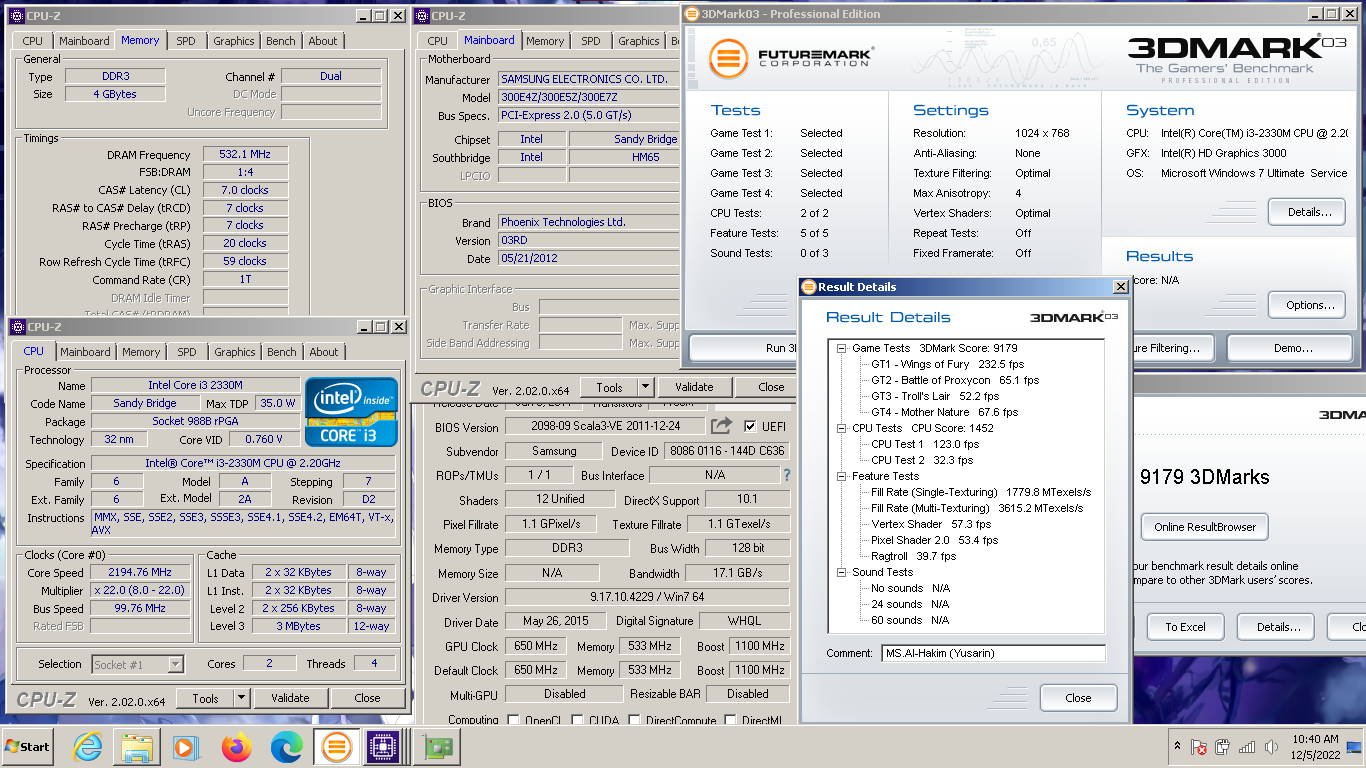
Task: Launch Internet Explorer from the taskbar
Action: [88, 746]
